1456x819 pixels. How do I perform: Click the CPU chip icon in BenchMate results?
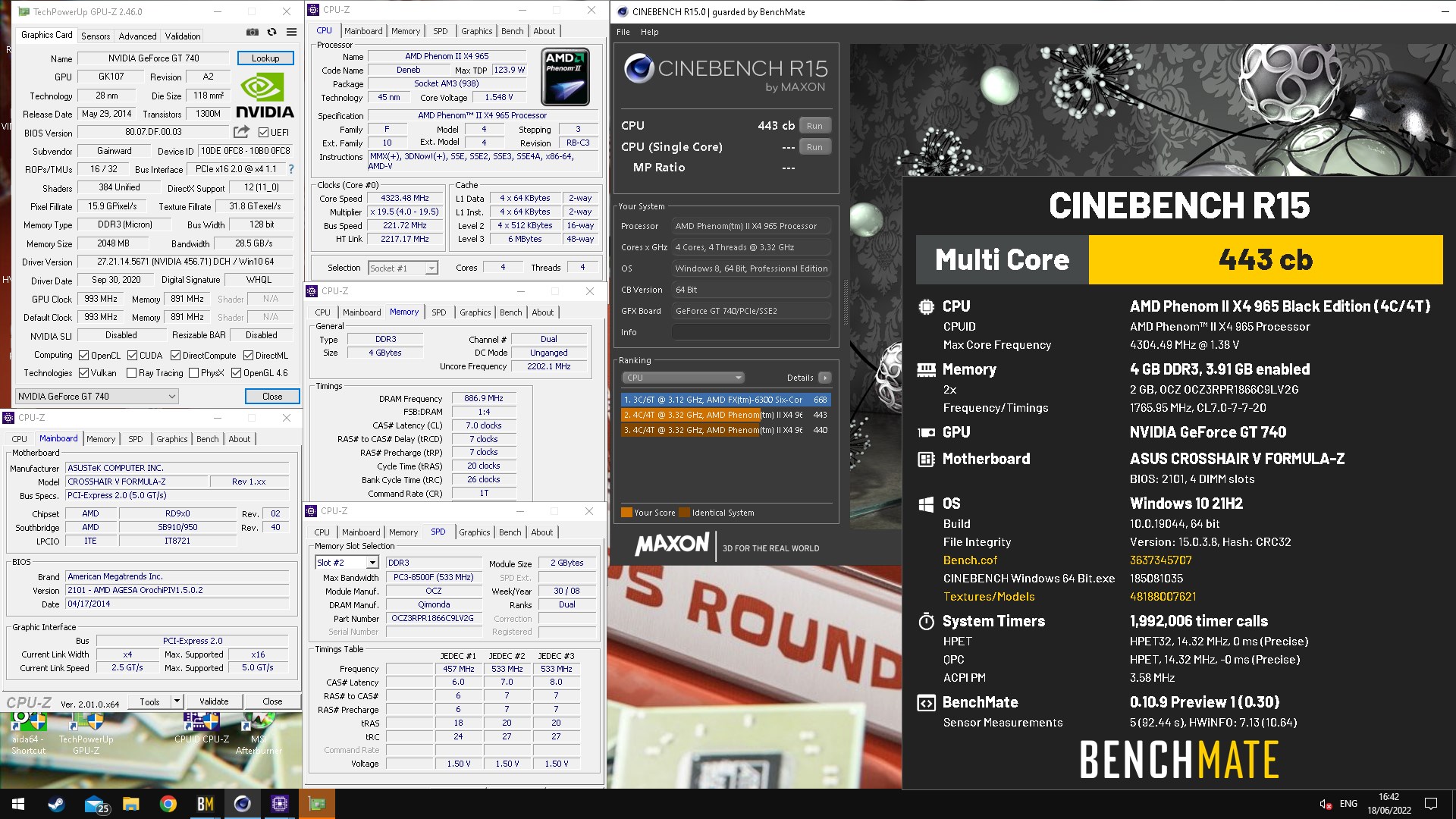pos(926,307)
